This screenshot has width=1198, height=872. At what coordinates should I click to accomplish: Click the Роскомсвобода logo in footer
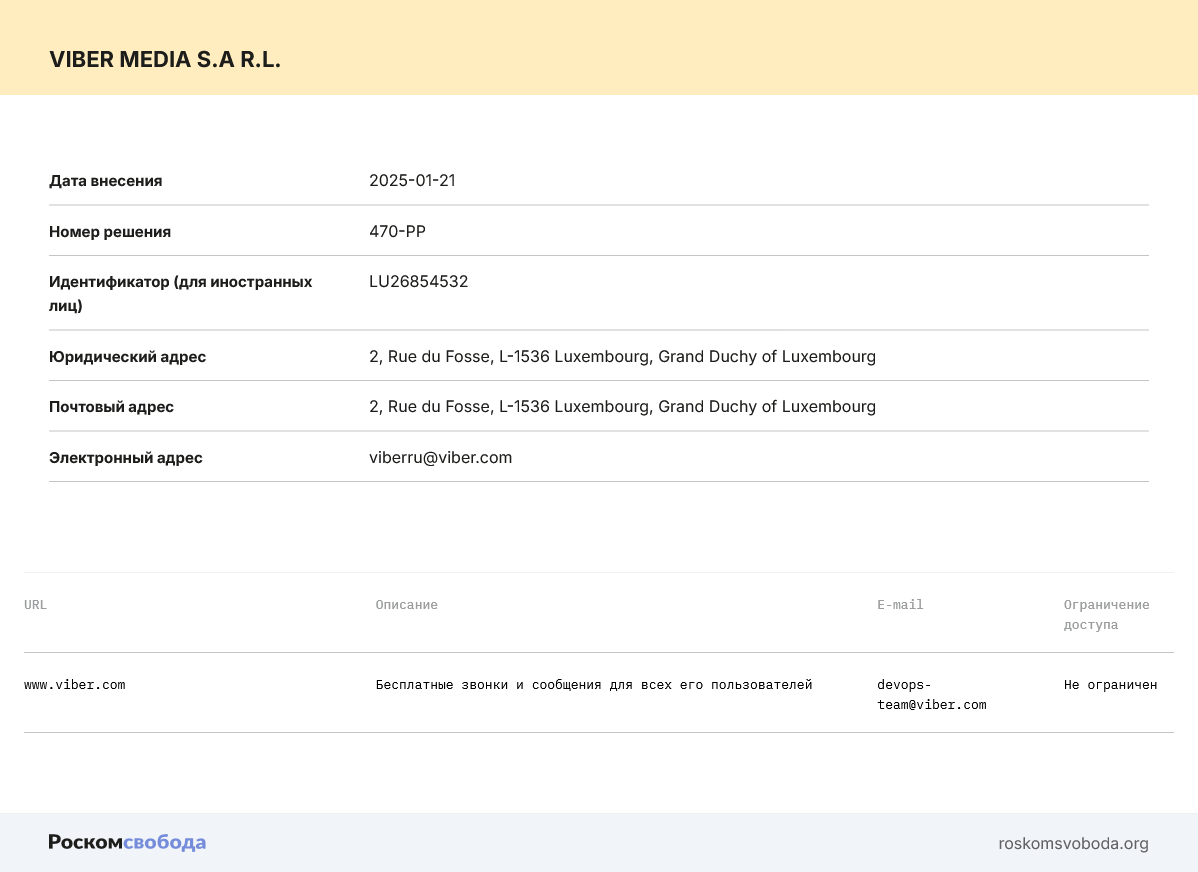coord(128,842)
